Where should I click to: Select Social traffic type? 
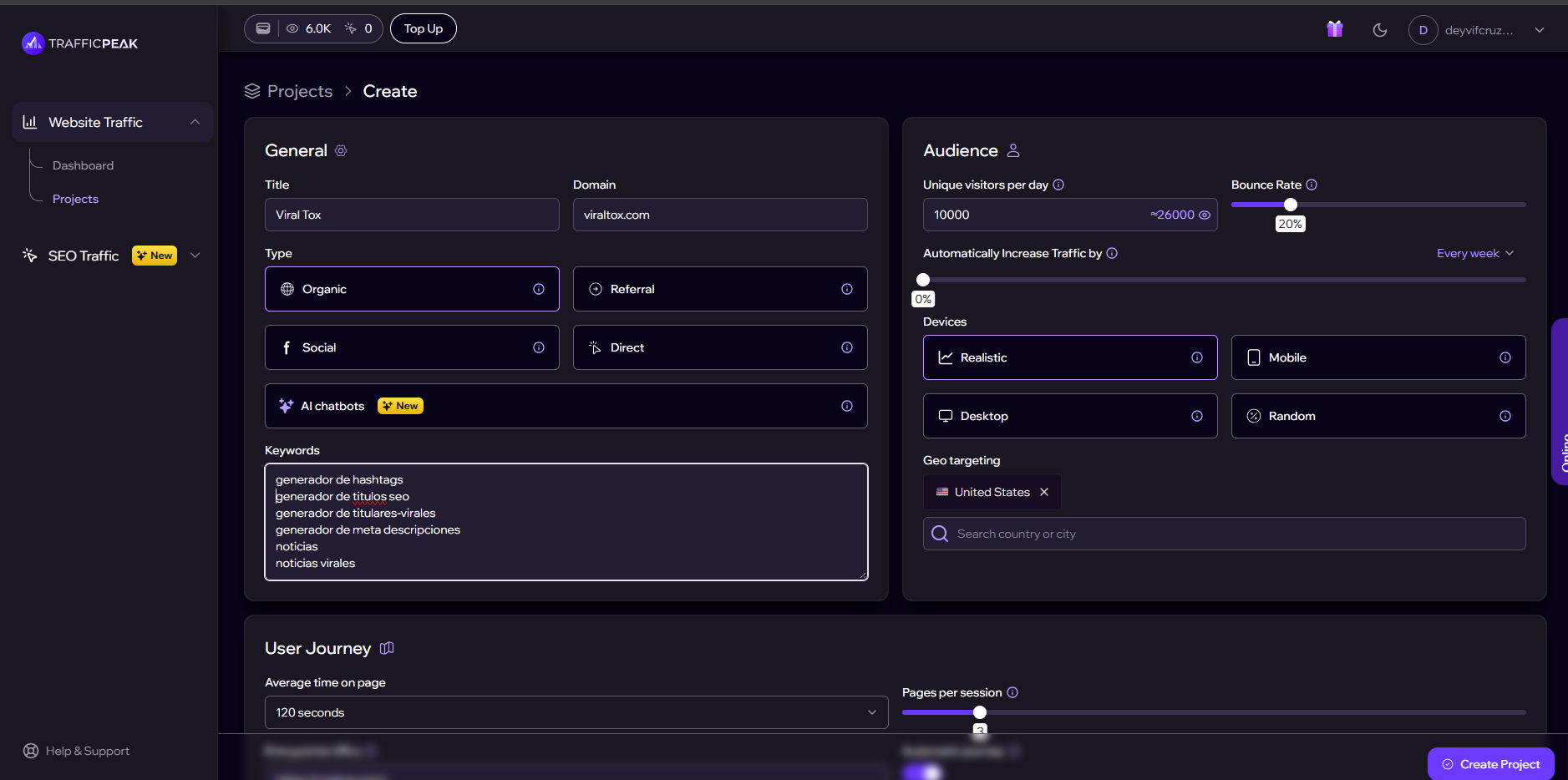pyautogui.click(x=412, y=347)
